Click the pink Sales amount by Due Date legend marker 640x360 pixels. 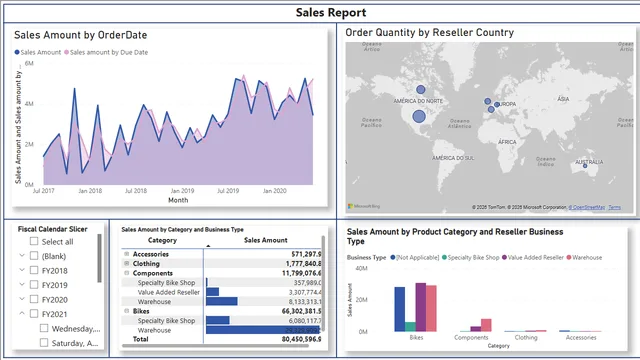pyautogui.click(x=67, y=52)
